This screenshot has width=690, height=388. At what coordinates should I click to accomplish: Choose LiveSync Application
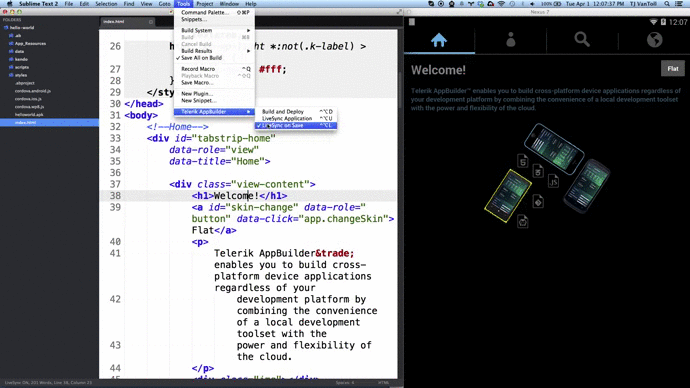(296, 119)
